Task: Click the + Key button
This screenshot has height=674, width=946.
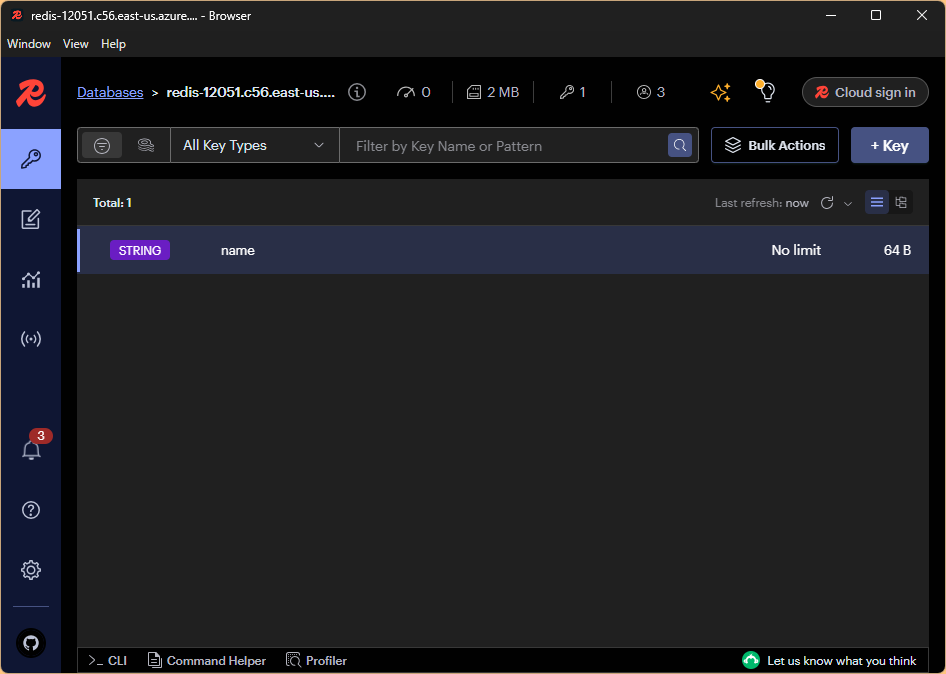Action: point(889,145)
